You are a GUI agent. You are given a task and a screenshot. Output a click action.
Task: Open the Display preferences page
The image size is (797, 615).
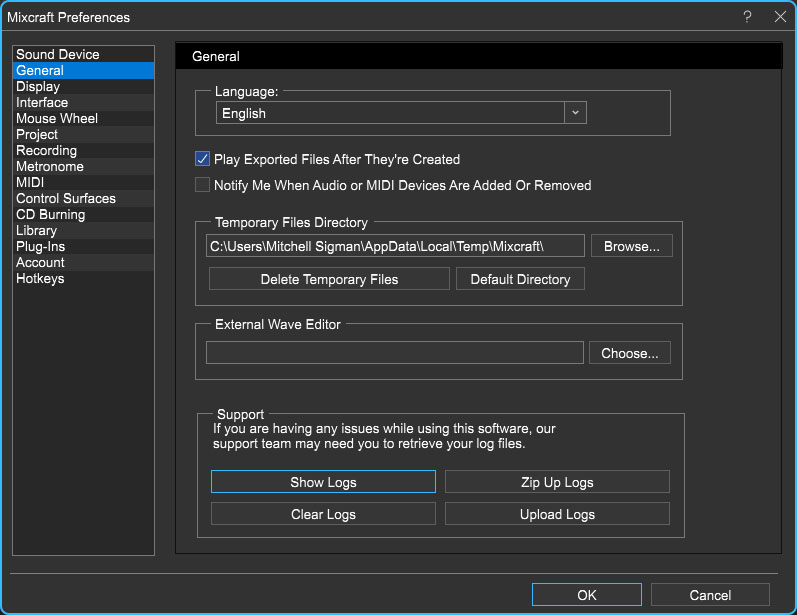83,86
